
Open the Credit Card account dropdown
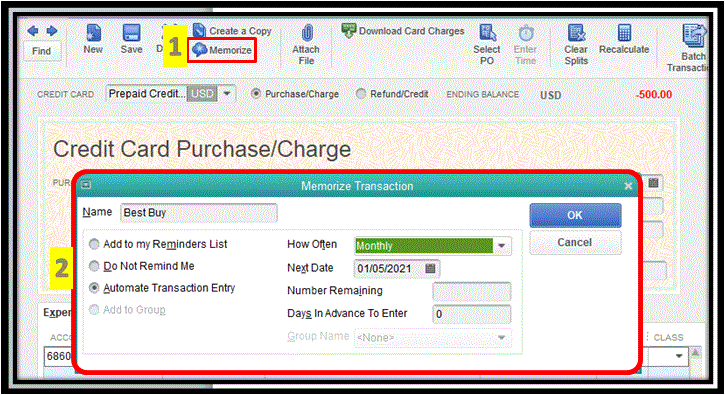click(227, 94)
